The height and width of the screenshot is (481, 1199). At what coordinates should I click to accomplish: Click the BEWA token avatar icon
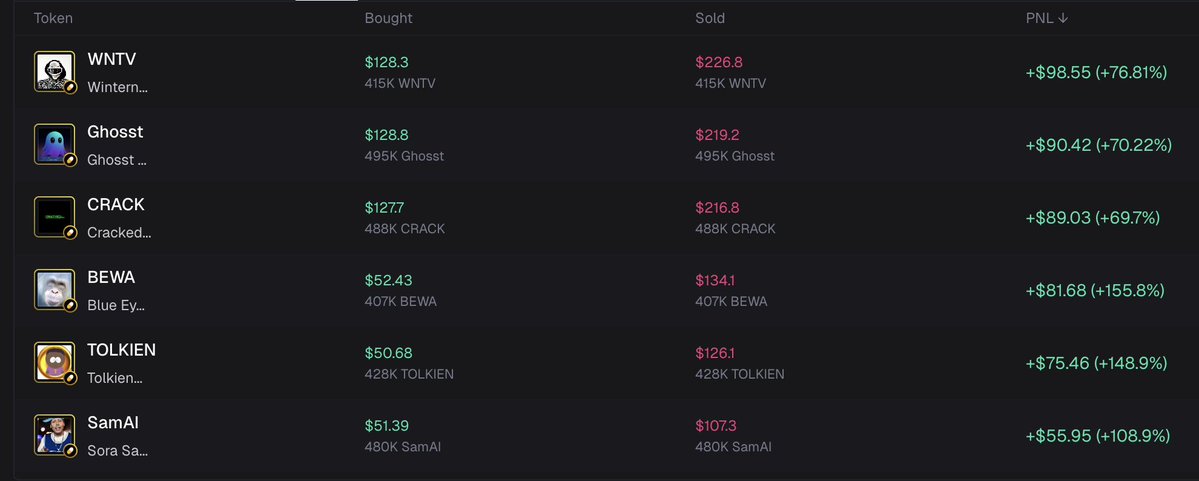[x=54, y=290]
